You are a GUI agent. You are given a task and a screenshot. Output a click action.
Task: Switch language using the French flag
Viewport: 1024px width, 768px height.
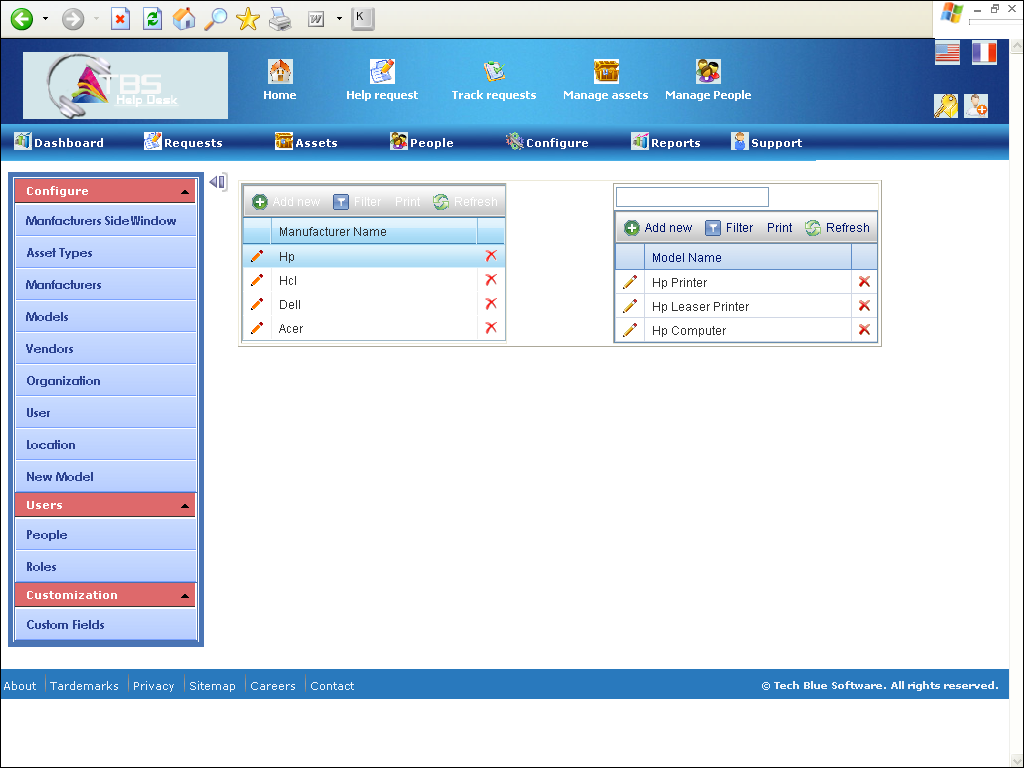coord(984,53)
